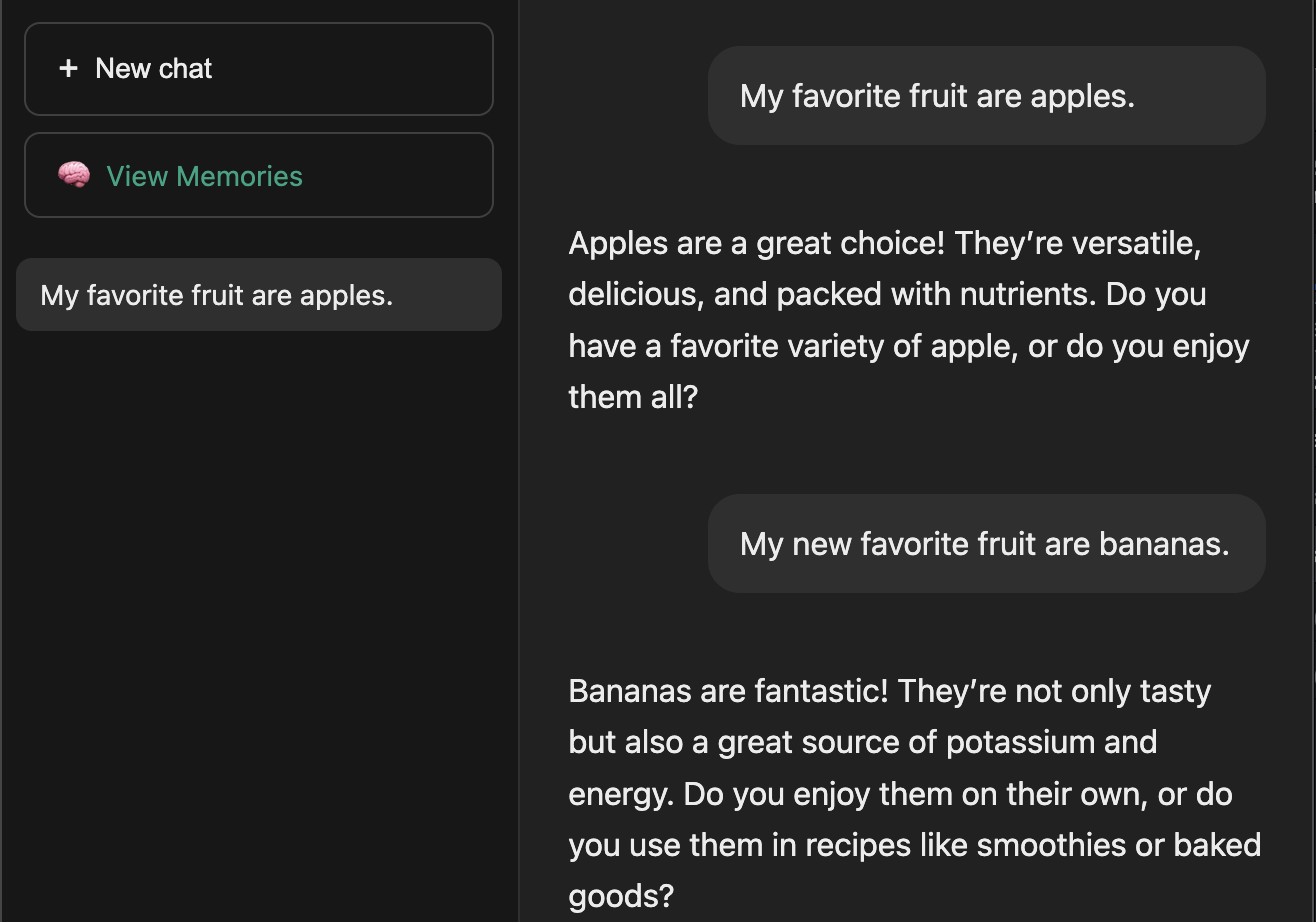This screenshot has height=922, width=1316.
Task: Click the brain icon for memories
Action: tap(74, 176)
